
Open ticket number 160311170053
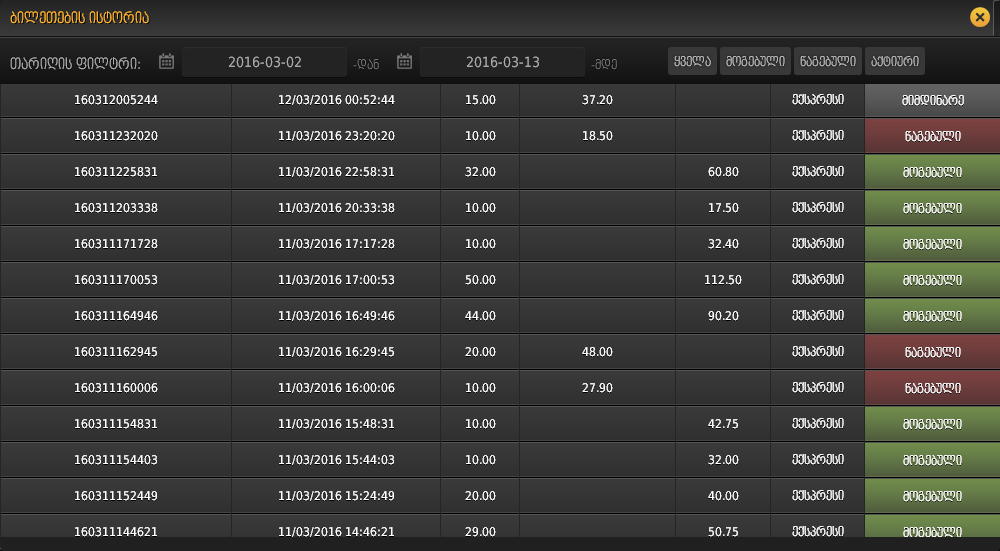point(116,280)
